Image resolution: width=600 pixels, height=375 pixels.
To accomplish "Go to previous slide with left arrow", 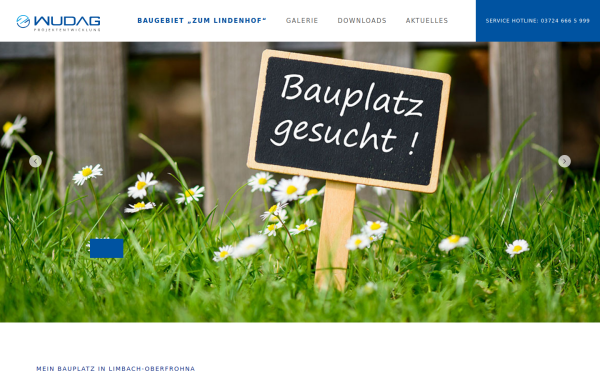I will click(35, 161).
